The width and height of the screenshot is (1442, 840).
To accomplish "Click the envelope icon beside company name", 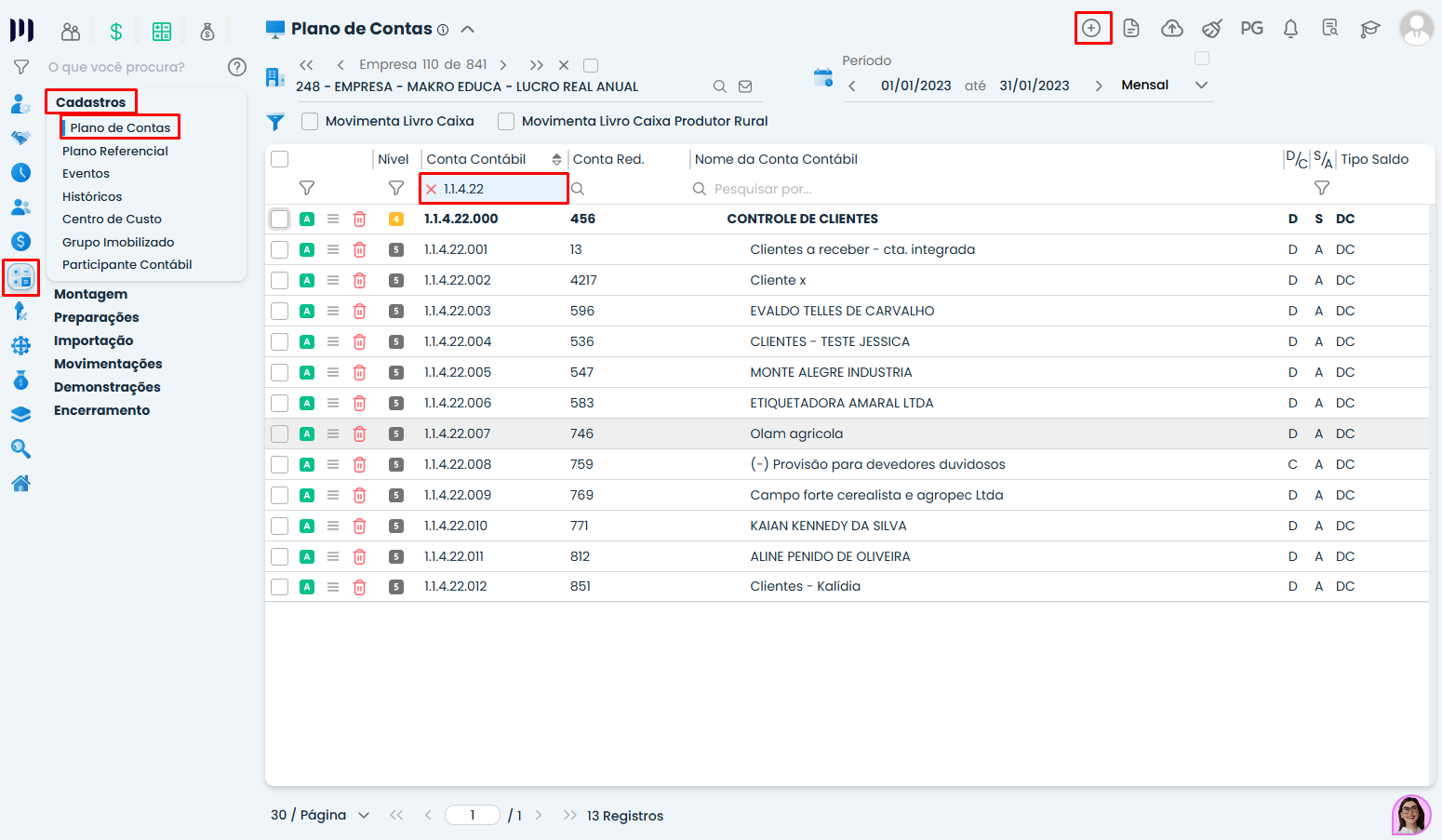I will pos(745,87).
